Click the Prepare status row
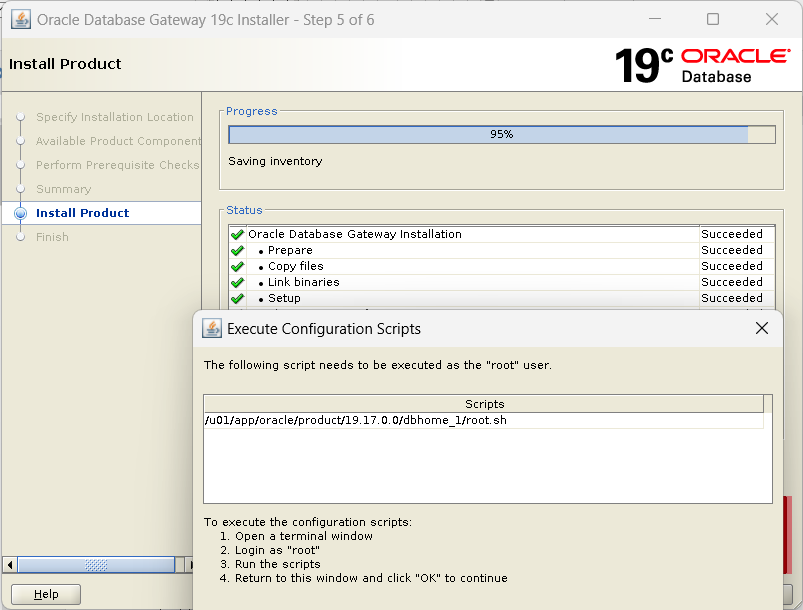 [x=501, y=250]
